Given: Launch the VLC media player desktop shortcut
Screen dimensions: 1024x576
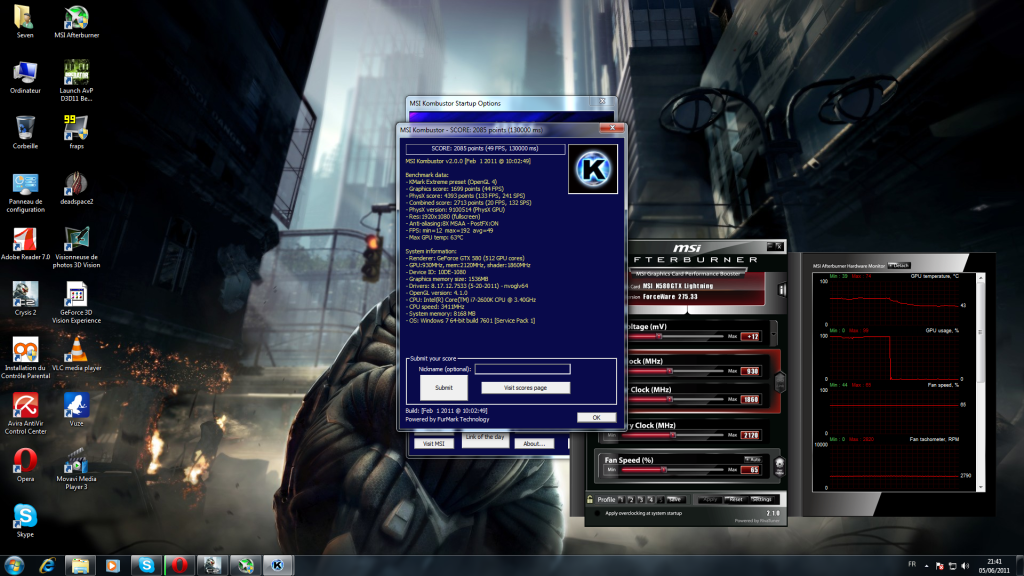Looking at the screenshot, I should coord(76,355).
